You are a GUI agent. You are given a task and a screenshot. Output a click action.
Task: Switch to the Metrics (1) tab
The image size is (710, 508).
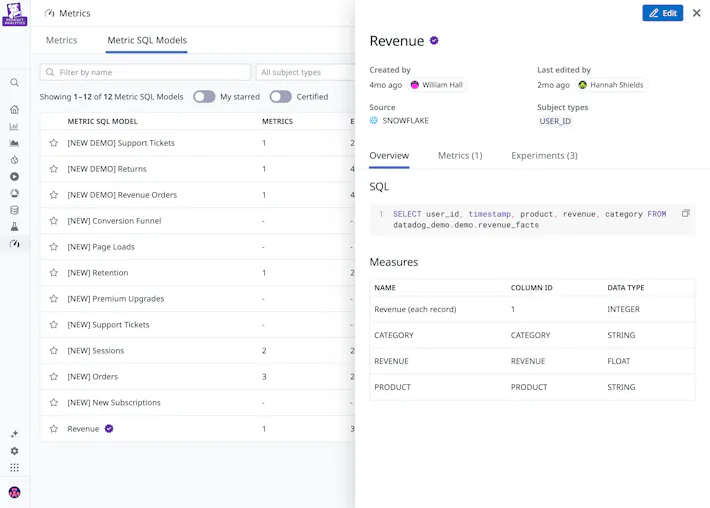coord(460,156)
